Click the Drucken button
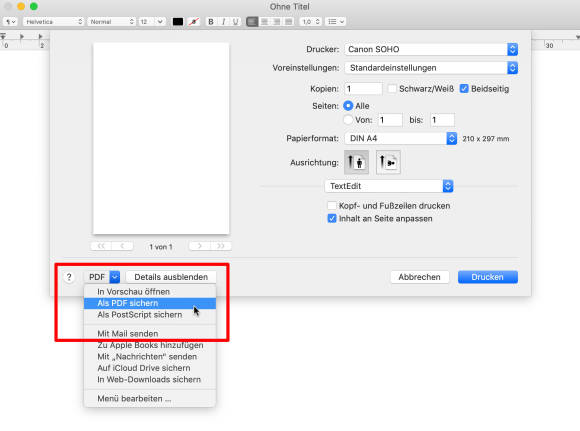The image size is (580, 431). click(x=488, y=277)
